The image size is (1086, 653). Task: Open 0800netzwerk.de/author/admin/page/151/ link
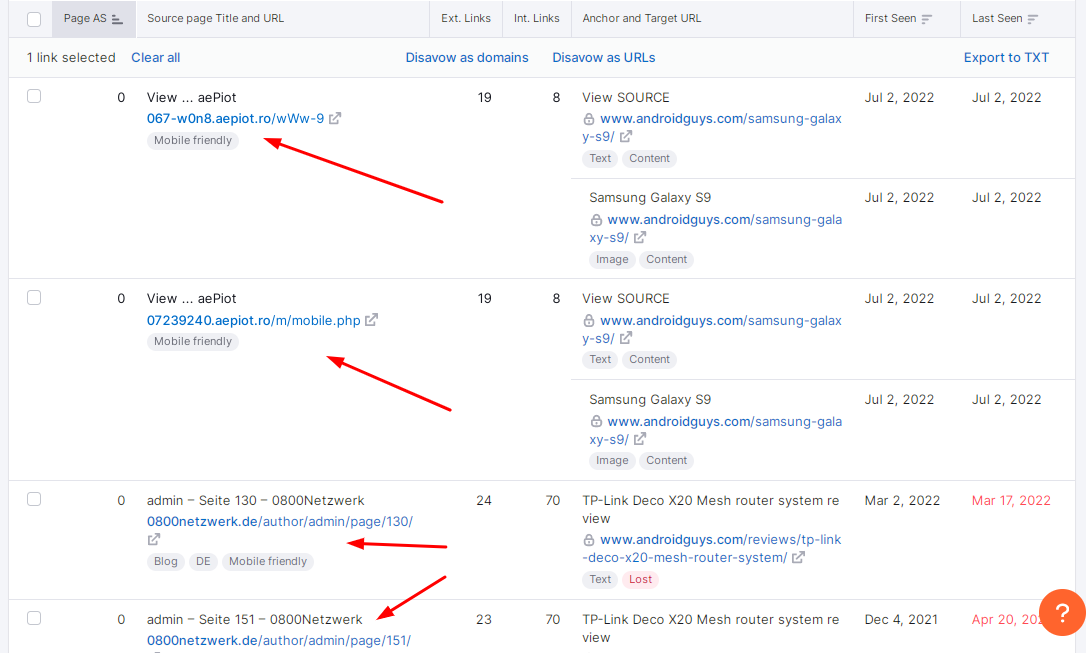[x=278, y=641]
